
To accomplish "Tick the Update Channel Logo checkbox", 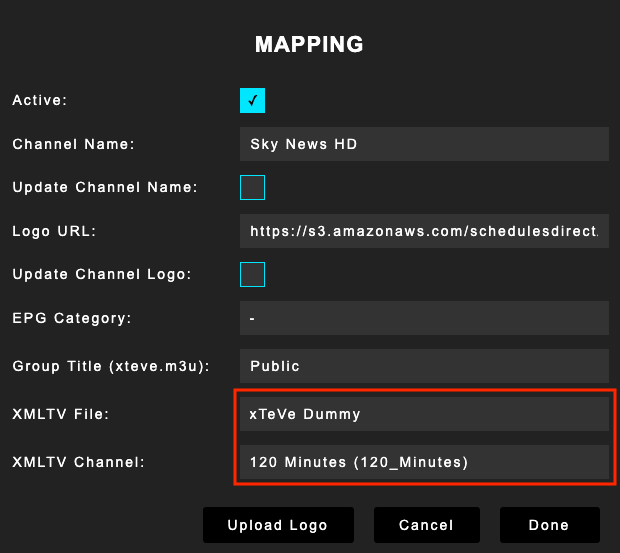I will (x=252, y=274).
